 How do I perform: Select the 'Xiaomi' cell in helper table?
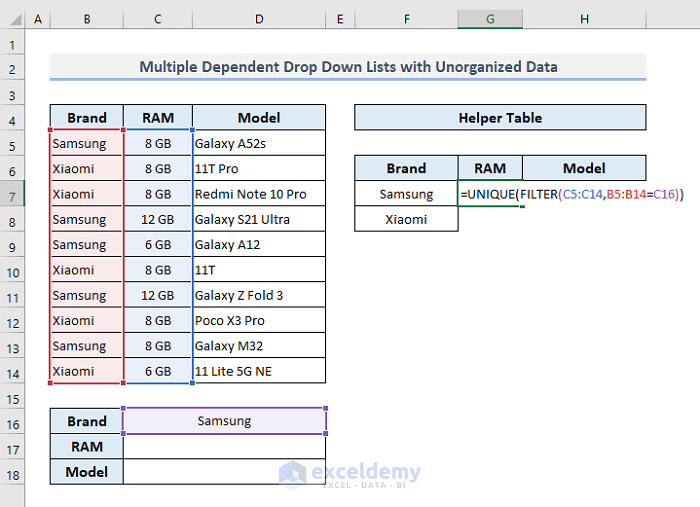pos(406,220)
